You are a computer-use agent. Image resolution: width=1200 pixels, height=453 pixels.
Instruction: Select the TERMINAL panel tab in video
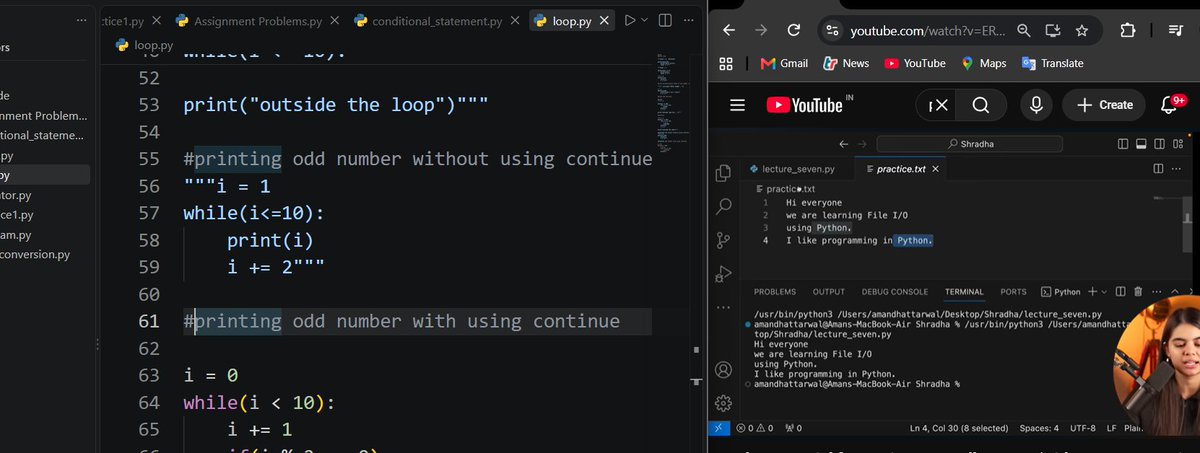pyautogui.click(x=964, y=292)
